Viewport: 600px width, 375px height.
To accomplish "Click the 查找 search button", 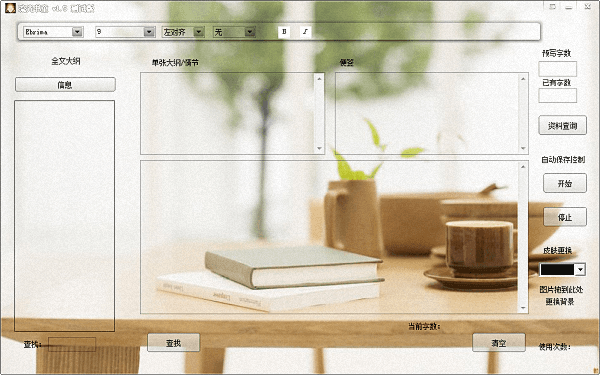I will click(173, 342).
